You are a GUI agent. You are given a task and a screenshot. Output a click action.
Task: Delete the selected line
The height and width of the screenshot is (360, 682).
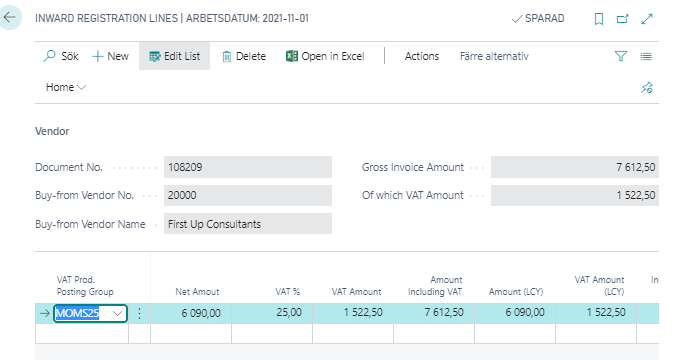click(244, 56)
